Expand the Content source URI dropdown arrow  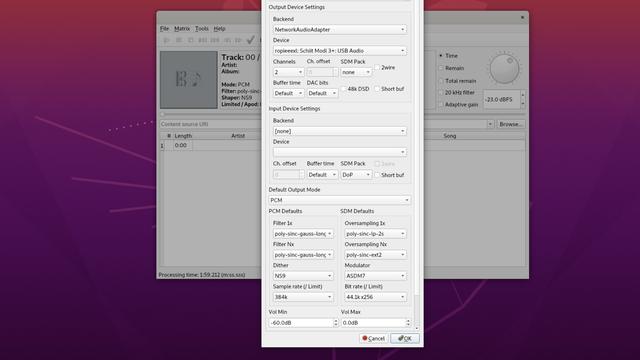coord(490,124)
